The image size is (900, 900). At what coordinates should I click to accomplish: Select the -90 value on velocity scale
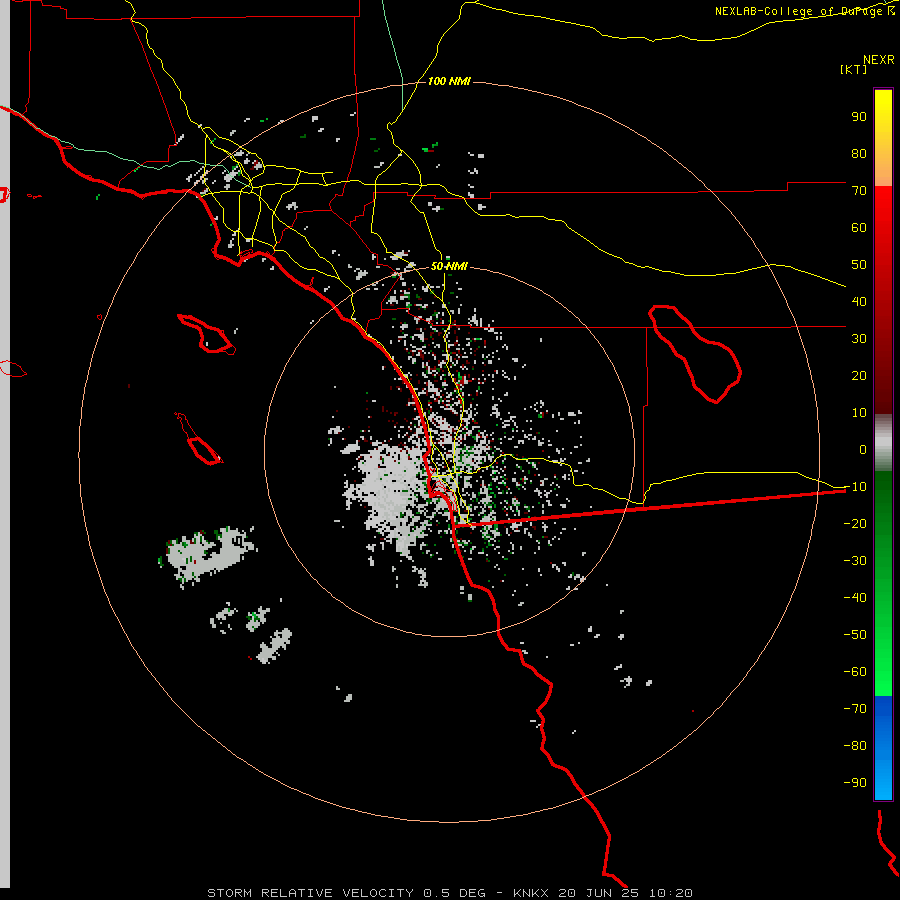coord(855,783)
